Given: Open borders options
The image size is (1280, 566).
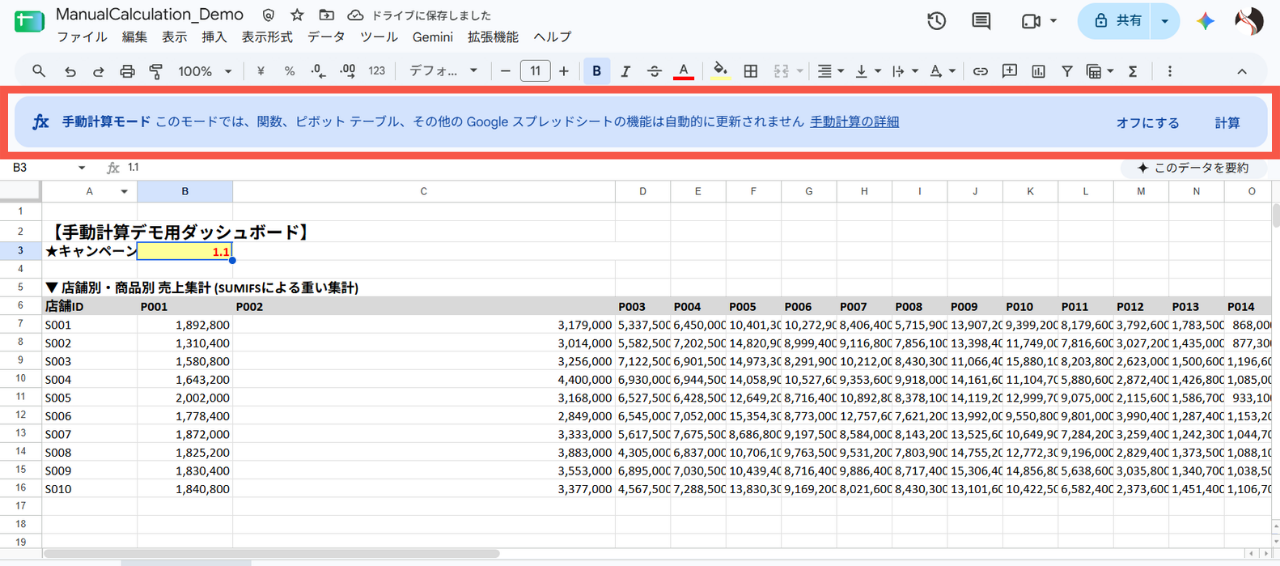Looking at the screenshot, I should point(750,71).
